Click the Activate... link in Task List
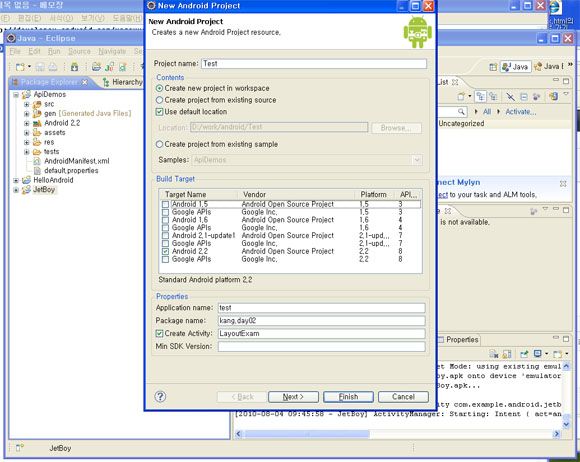Viewport: 580px width, 462px height. (521, 111)
